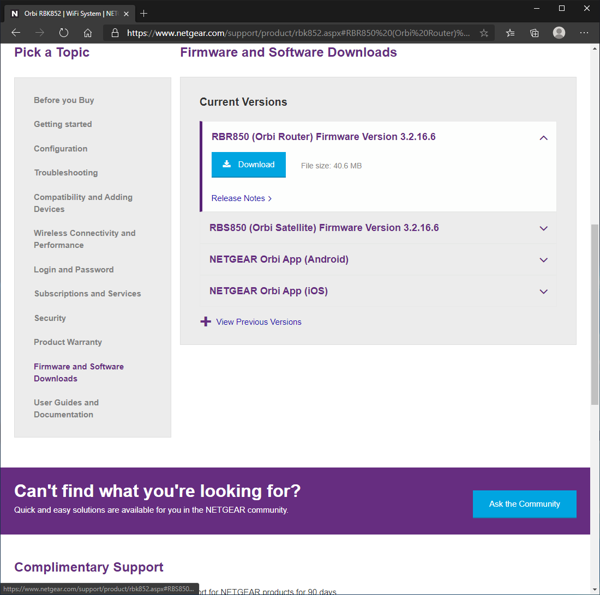Click scrollbar down arrow
This screenshot has height=595, width=600.
pyautogui.click(x=594, y=590)
